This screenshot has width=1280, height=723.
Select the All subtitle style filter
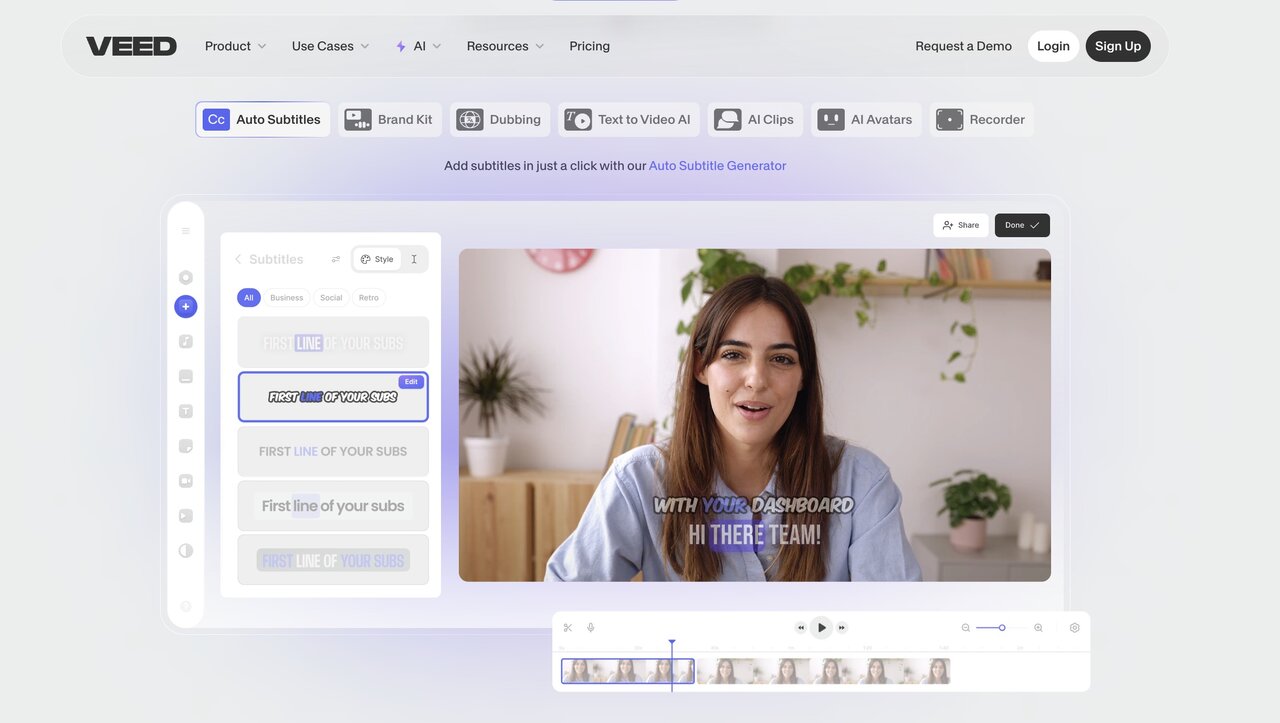[x=249, y=298]
